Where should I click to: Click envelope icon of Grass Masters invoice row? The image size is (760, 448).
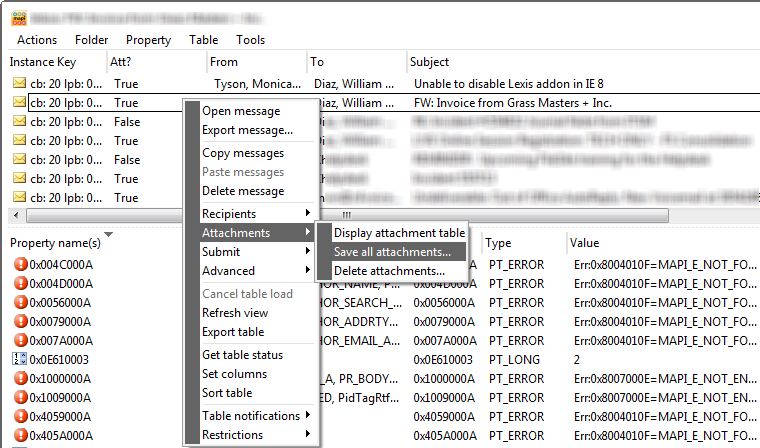click(x=19, y=102)
